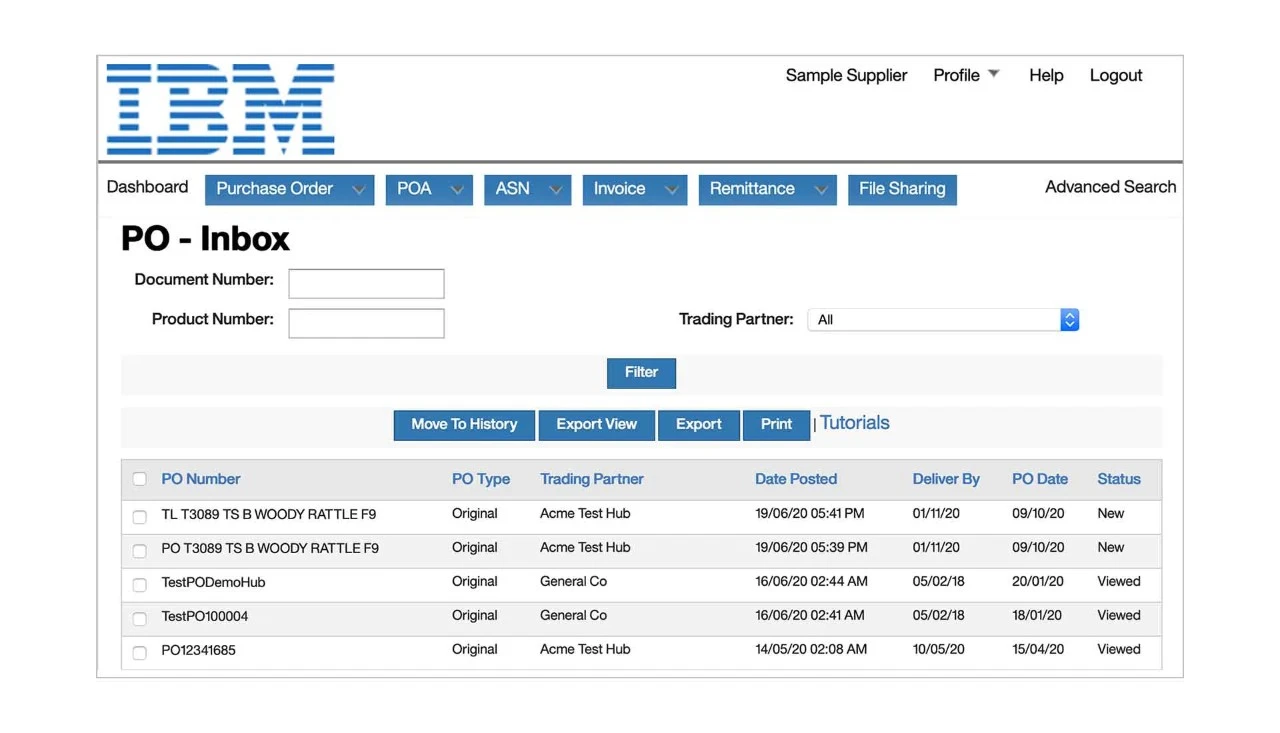Screen dimensions: 1280x733
Task: Tick the checkbox for TestPO100004
Action: (140, 619)
